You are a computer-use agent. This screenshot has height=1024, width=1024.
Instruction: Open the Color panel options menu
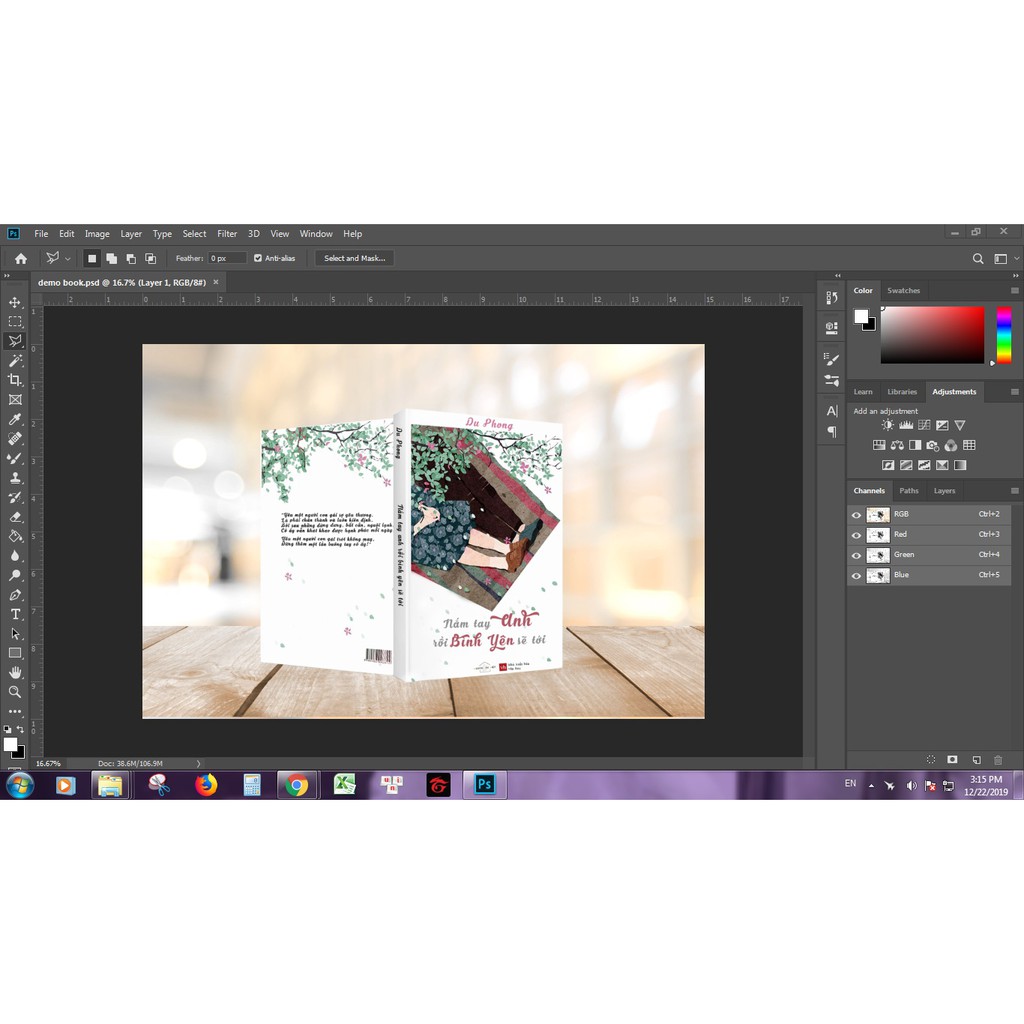[x=1014, y=291]
